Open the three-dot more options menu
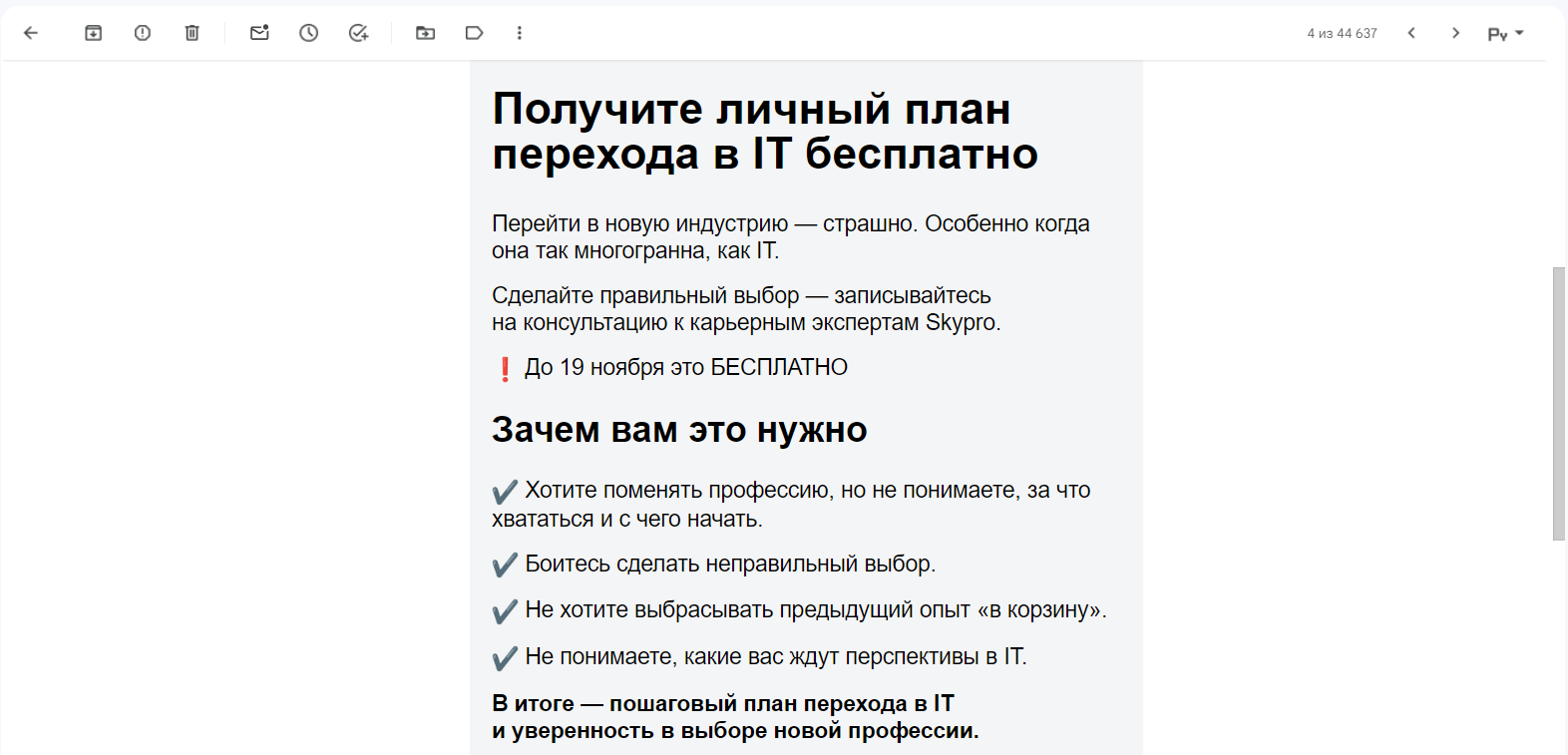The width and height of the screenshot is (1568, 755). point(520,33)
